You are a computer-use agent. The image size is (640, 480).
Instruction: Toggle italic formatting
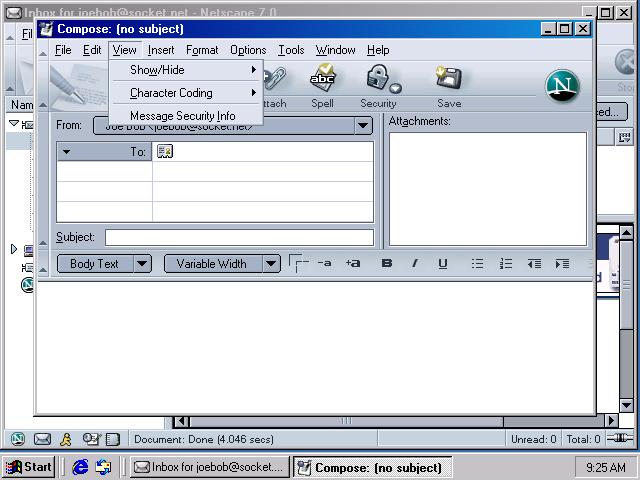coord(415,263)
